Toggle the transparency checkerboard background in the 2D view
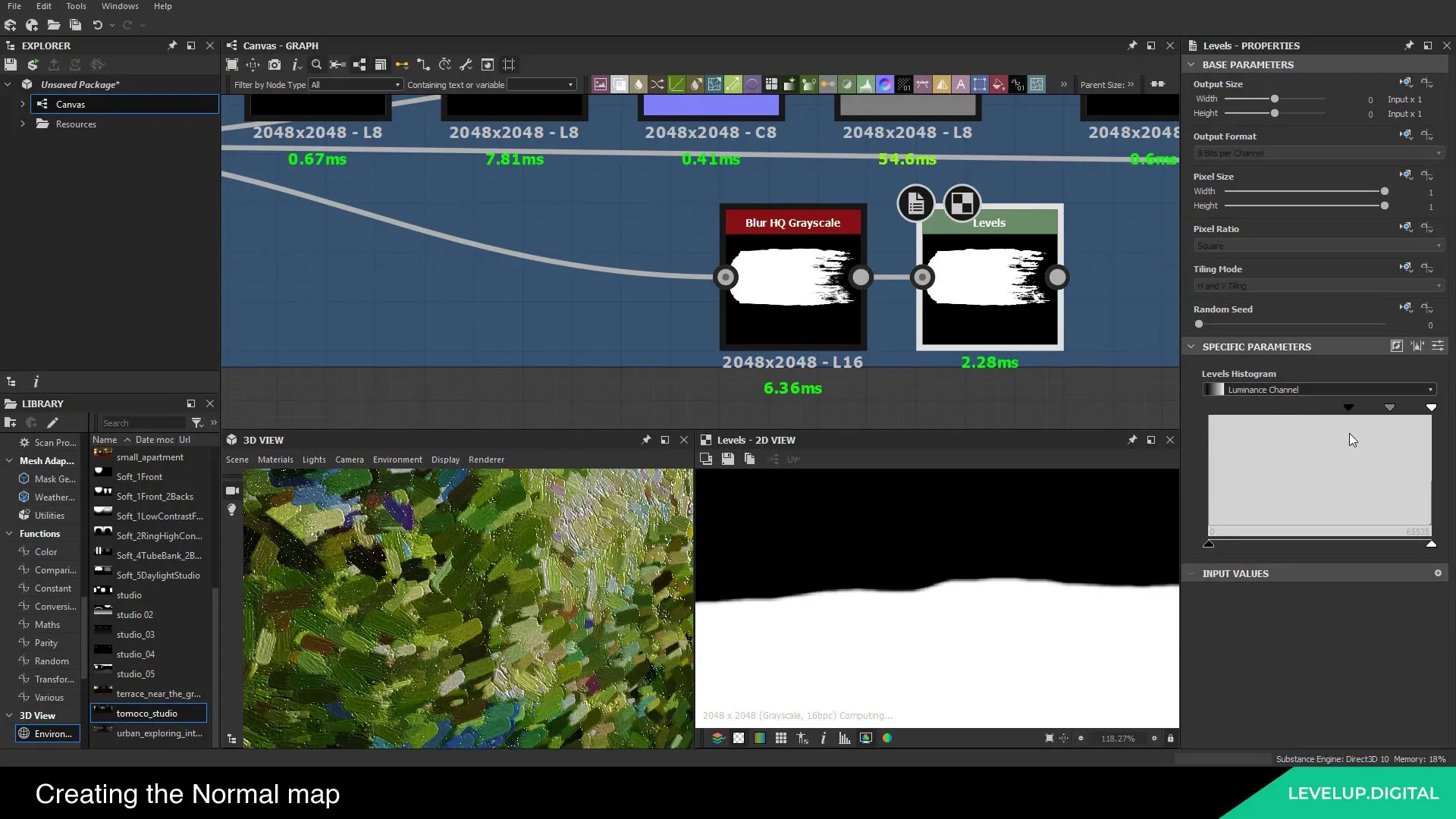The image size is (1456, 819). click(739, 738)
